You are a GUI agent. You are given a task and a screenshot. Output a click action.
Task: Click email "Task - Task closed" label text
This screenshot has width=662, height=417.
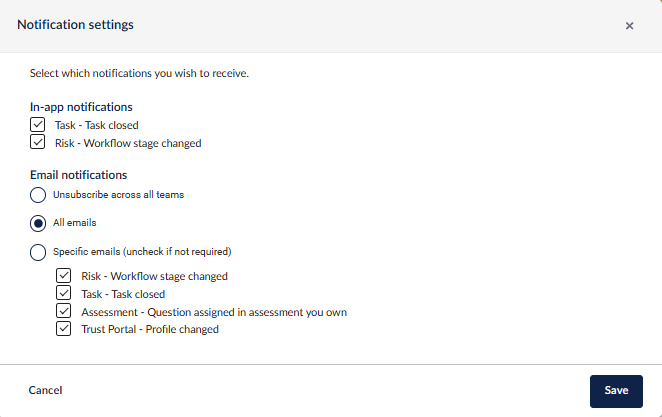123,295
